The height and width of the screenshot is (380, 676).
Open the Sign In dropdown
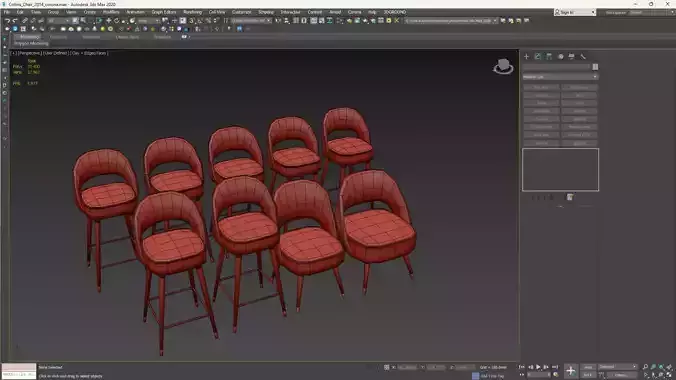coord(575,13)
